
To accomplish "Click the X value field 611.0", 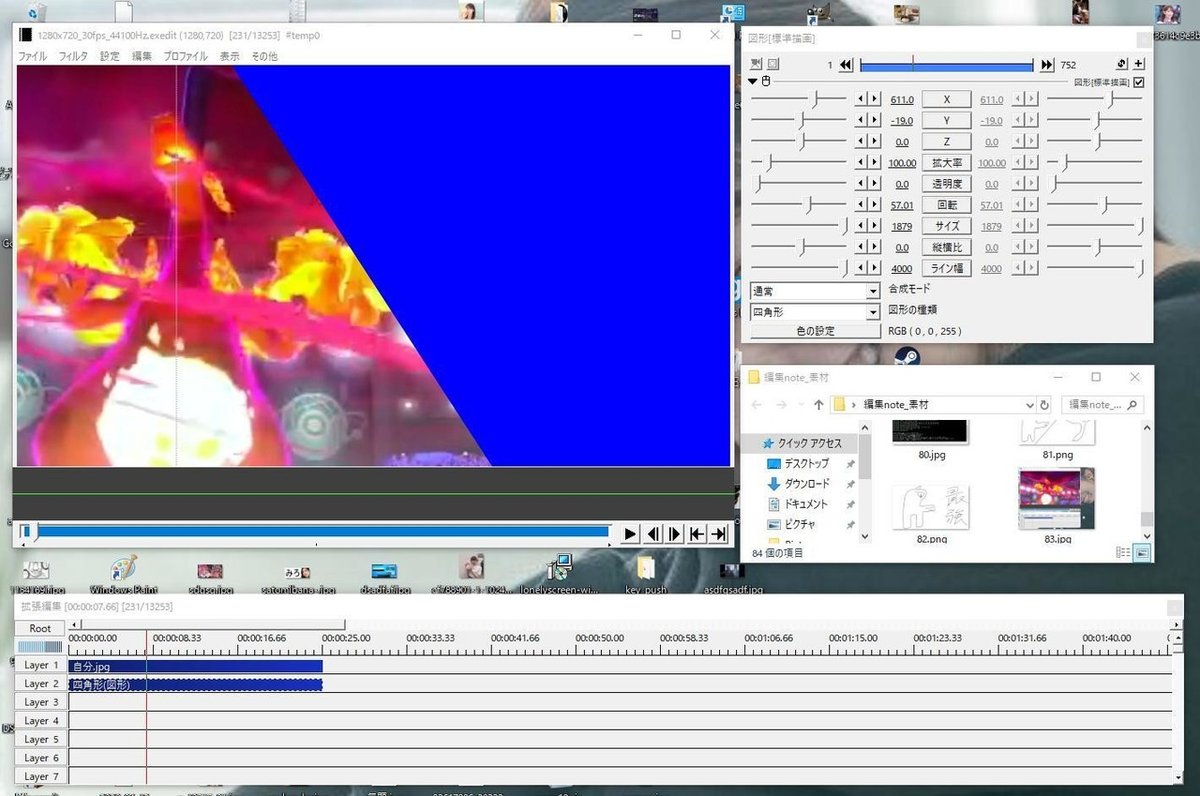I will pos(901,100).
